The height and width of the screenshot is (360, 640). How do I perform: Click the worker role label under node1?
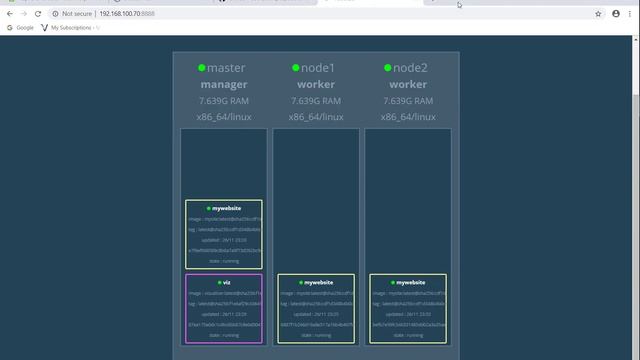point(316,84)
